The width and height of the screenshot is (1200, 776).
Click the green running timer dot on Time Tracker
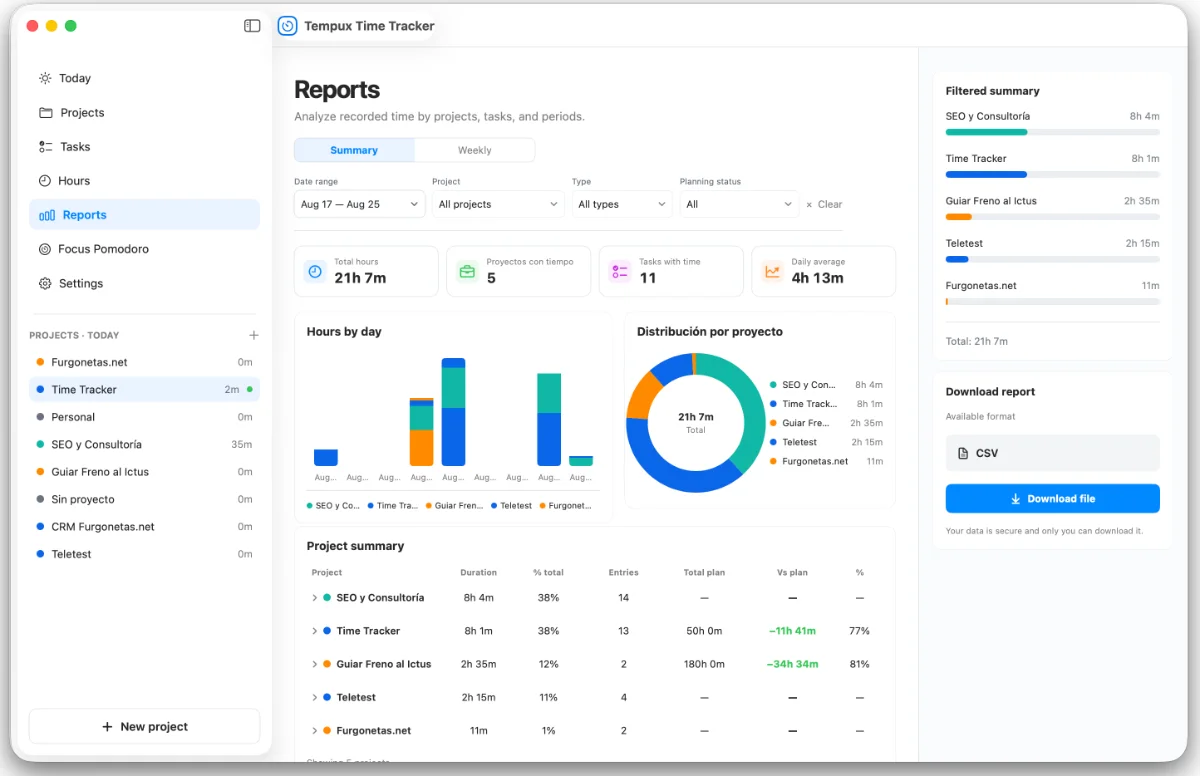click(x=250, y=389)
